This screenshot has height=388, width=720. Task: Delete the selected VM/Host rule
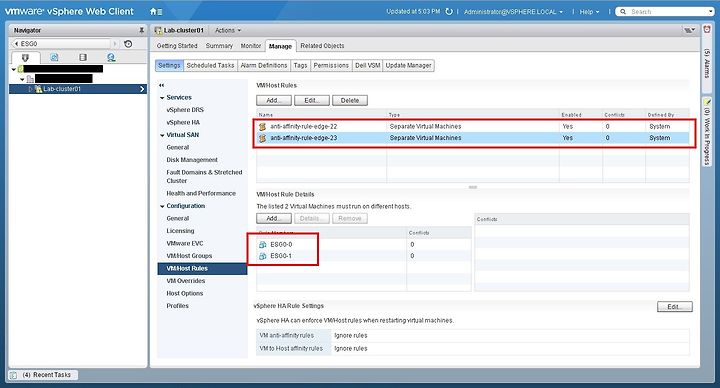(x=349, y=101)
